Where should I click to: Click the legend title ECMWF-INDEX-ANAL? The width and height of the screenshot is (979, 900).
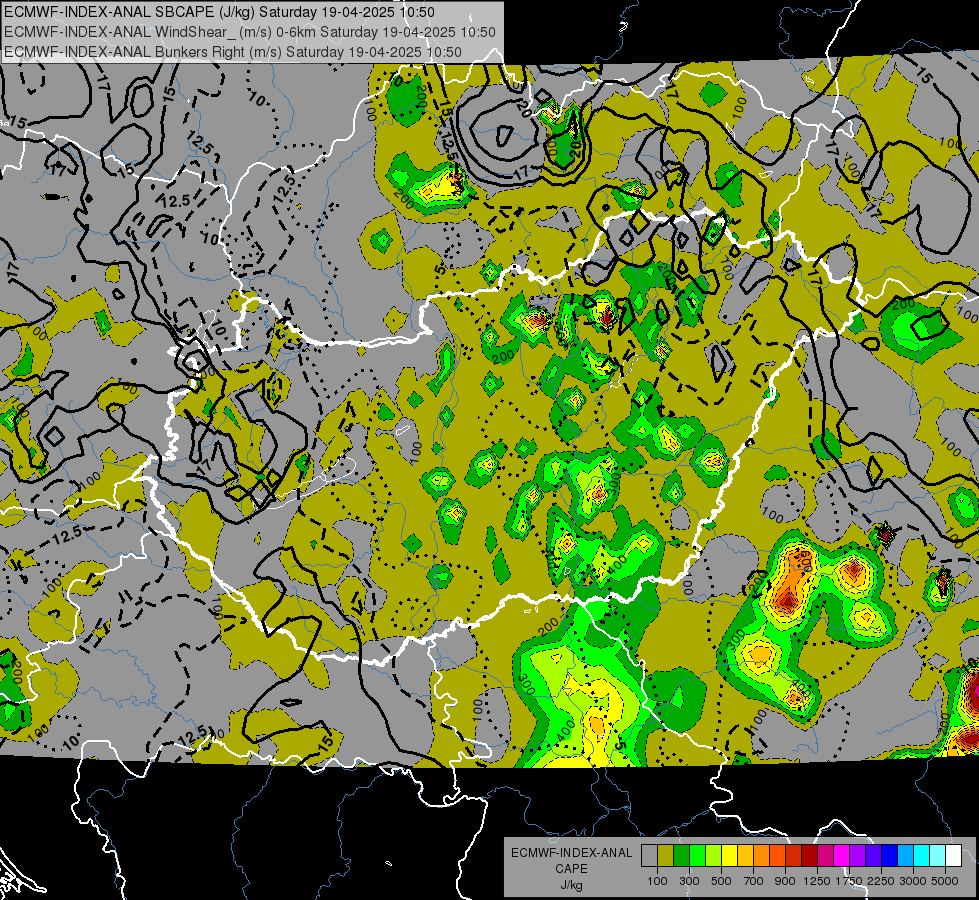click(572, 853)
